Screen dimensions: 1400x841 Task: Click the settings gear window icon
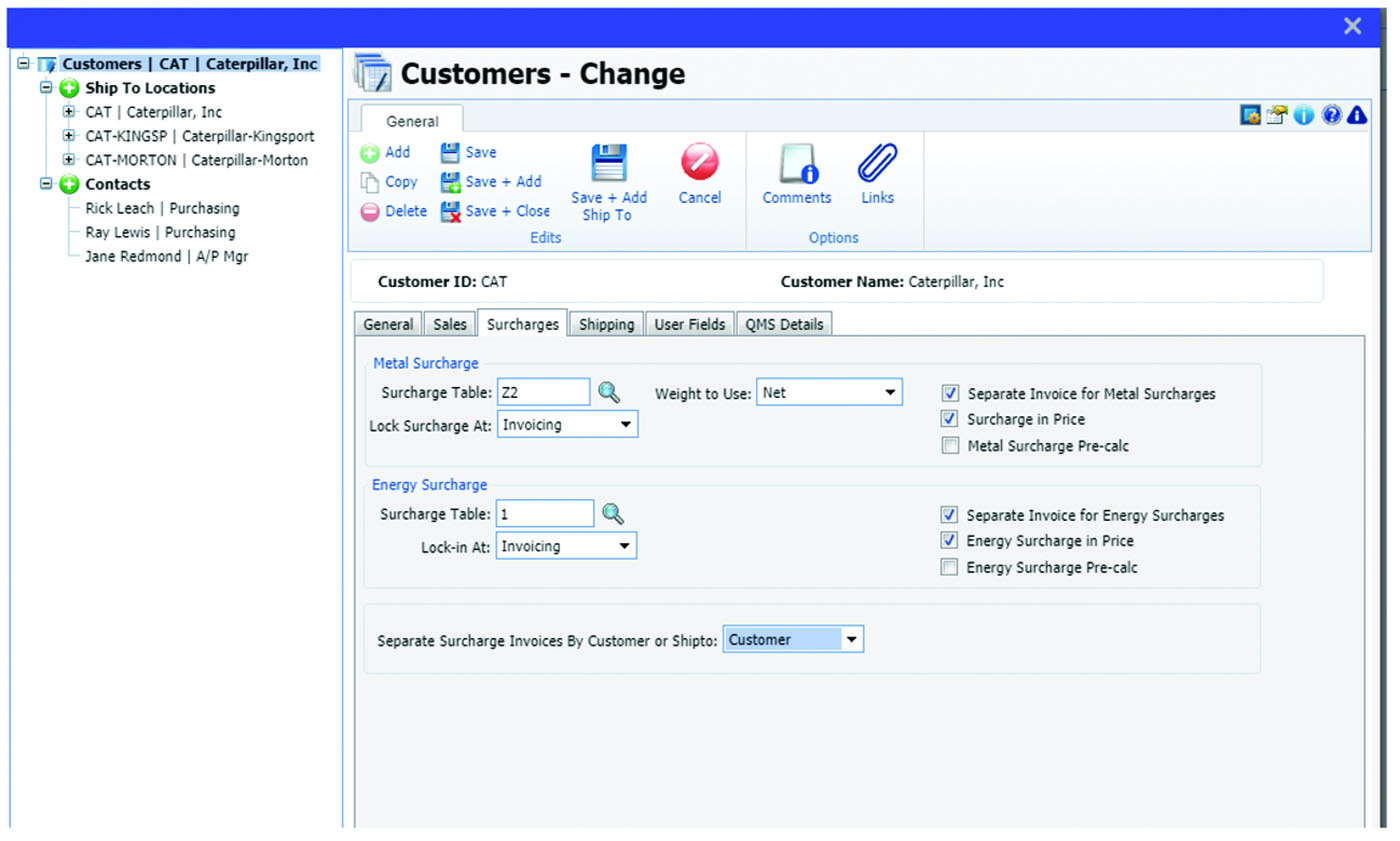[1250, 115]
